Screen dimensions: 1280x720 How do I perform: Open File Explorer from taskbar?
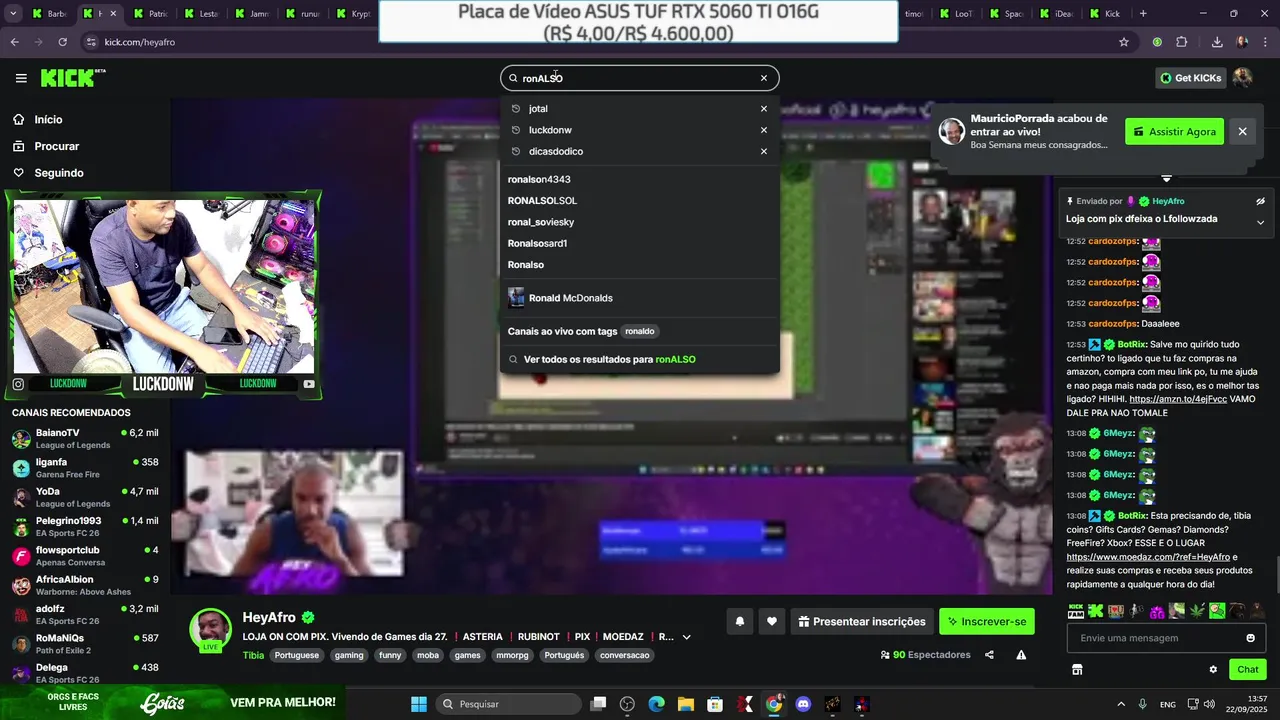coord(686,704)
